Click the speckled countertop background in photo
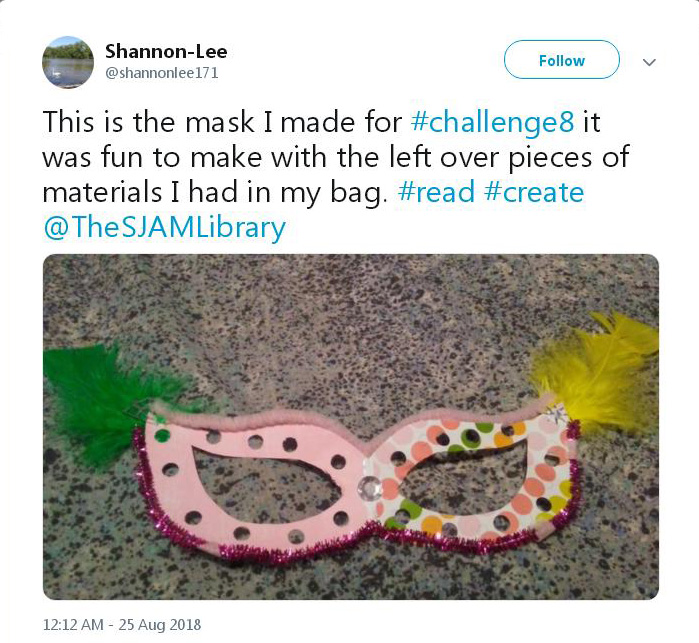Screen dimensions: 699x643 pyautogui.click(x=351, y=321)
